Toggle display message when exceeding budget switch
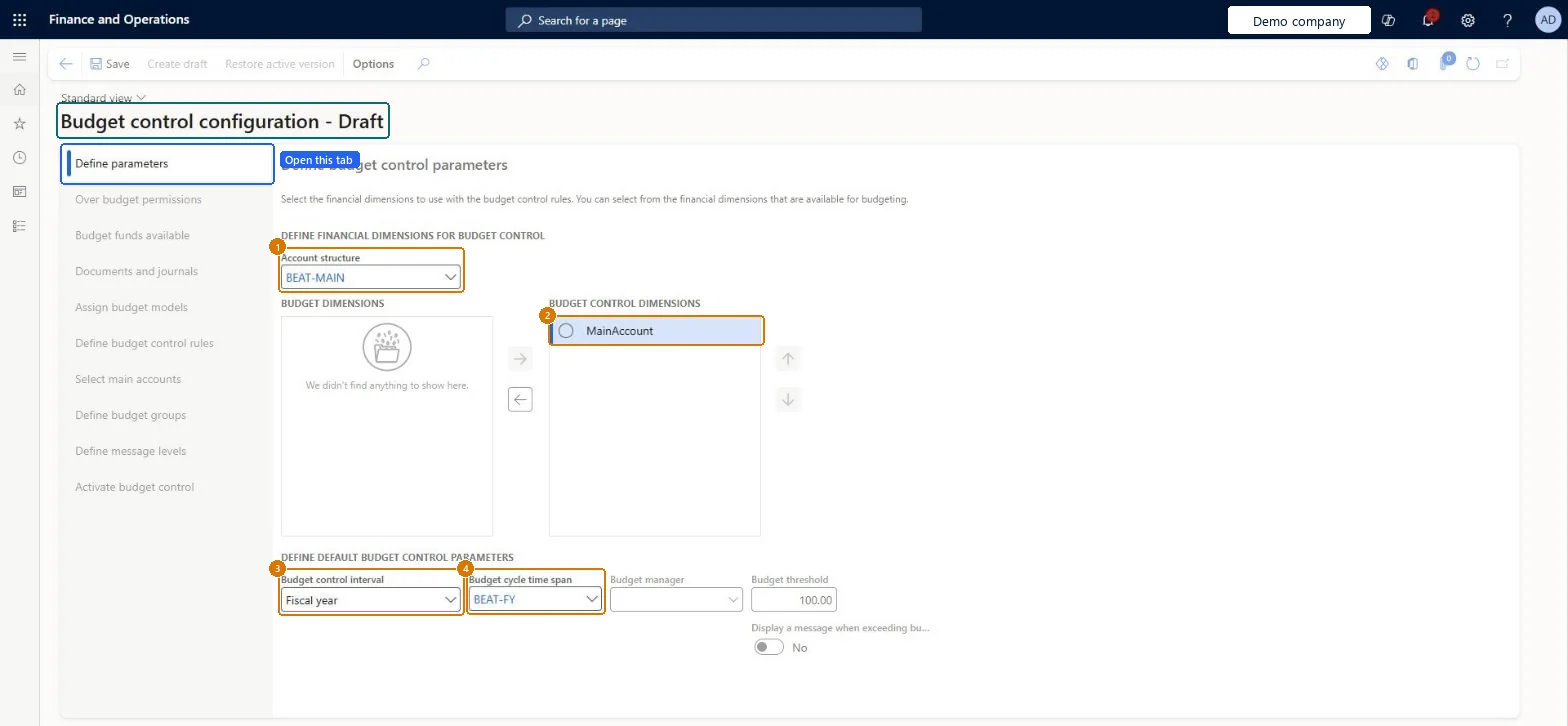 [769, 647]
